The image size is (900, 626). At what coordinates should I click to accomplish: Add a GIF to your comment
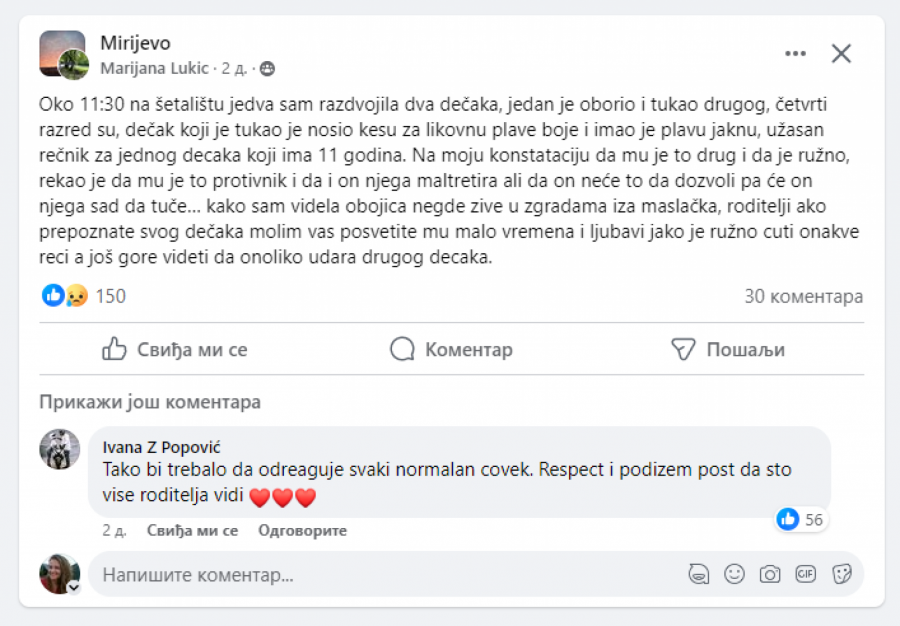[806, 574]
